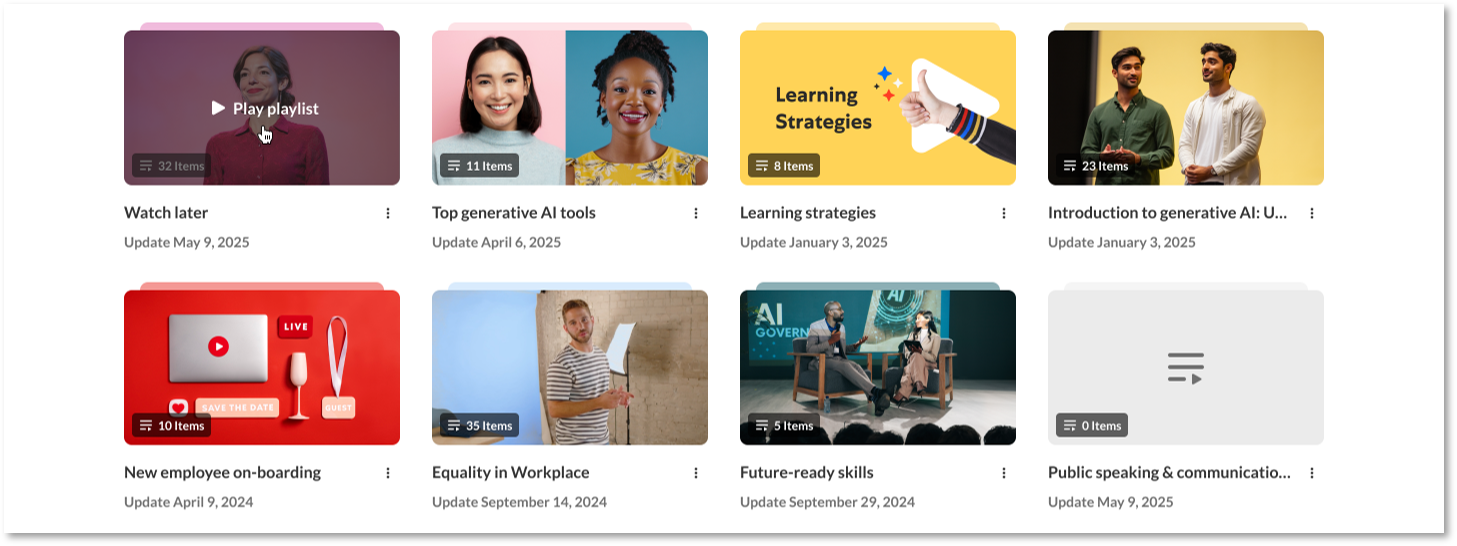1457x546 pixels.
Task: Open more options for Top generative AI tools
Action: pyautogui.click(x=696, y=213)
